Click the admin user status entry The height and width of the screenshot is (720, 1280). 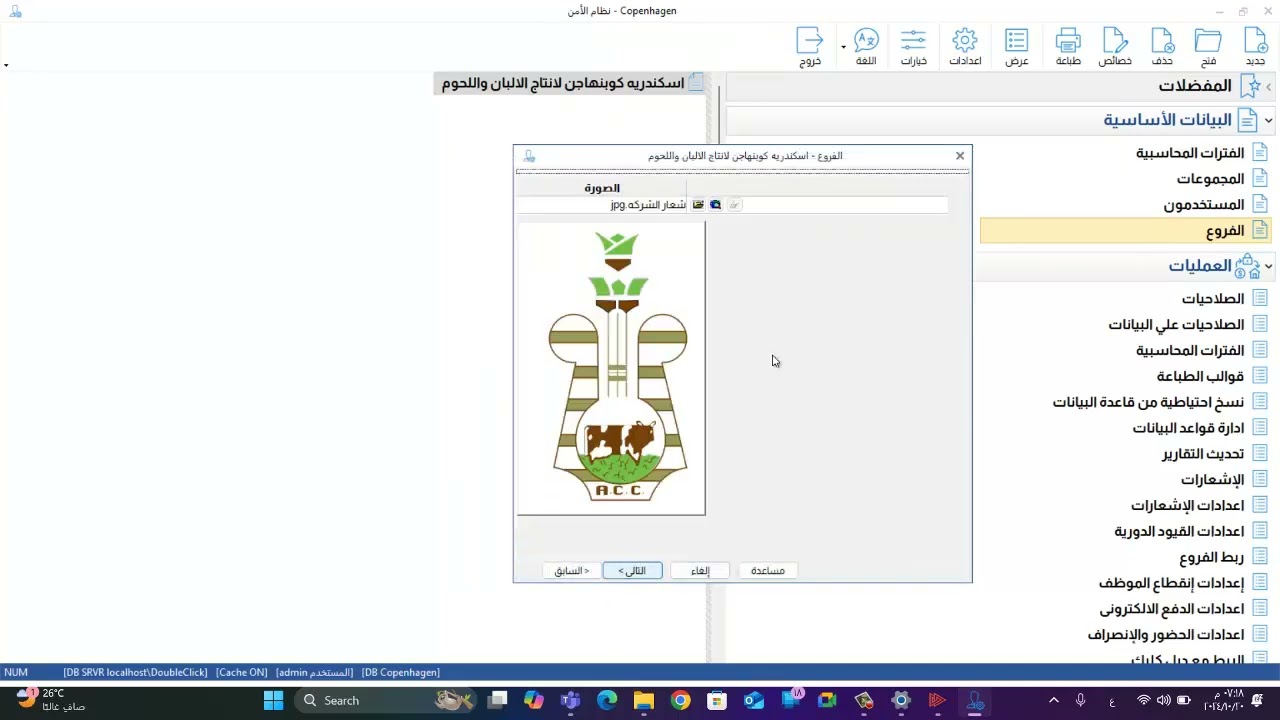(x=314, y=673)
